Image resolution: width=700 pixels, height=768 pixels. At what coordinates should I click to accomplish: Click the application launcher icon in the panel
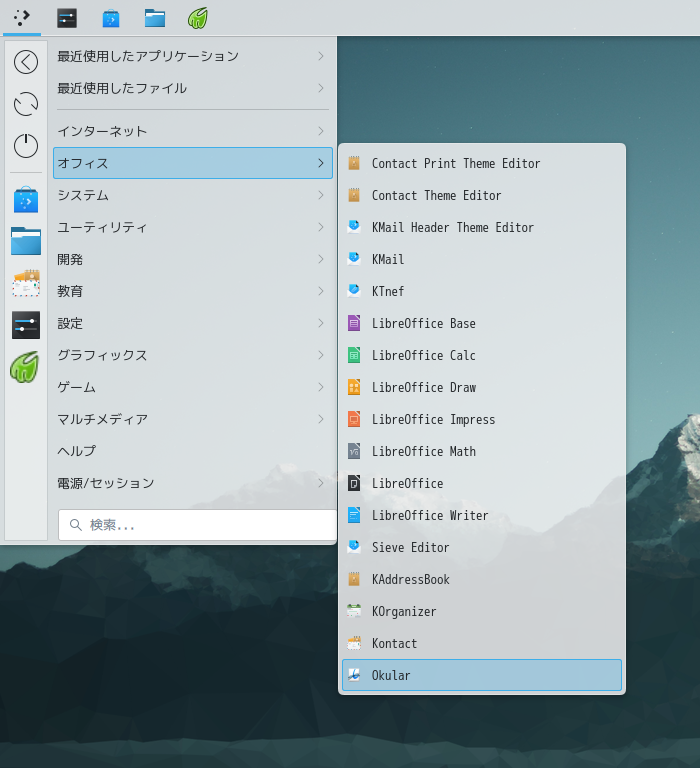(22, 18)
